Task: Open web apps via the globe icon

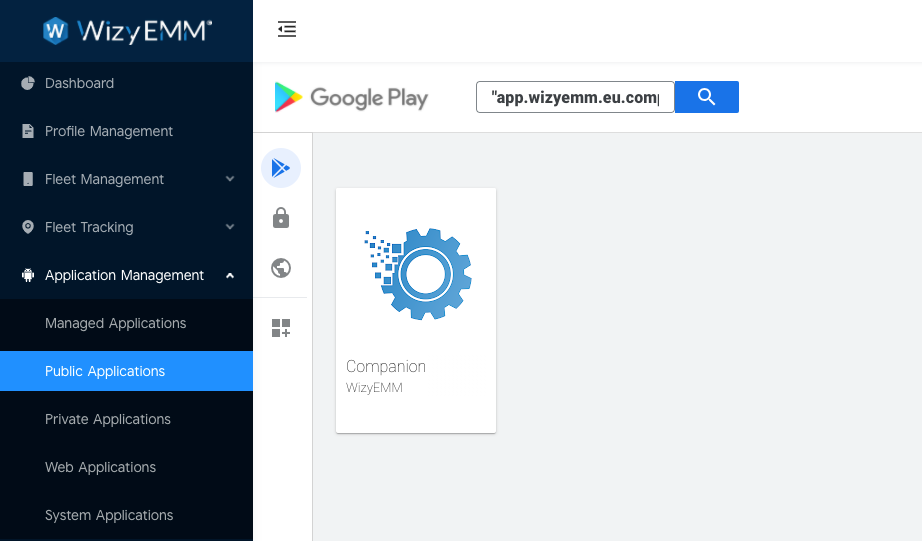Action: point(281,268)
